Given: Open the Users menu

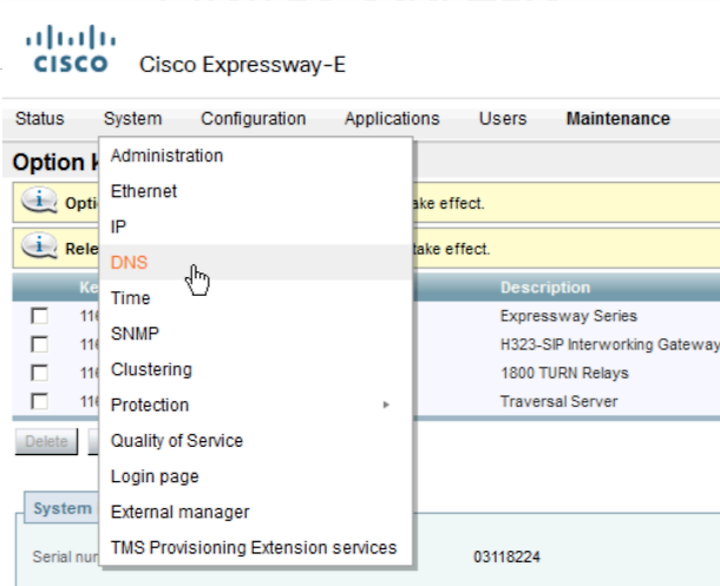Looking at the screenshot, I should point(503,118).
